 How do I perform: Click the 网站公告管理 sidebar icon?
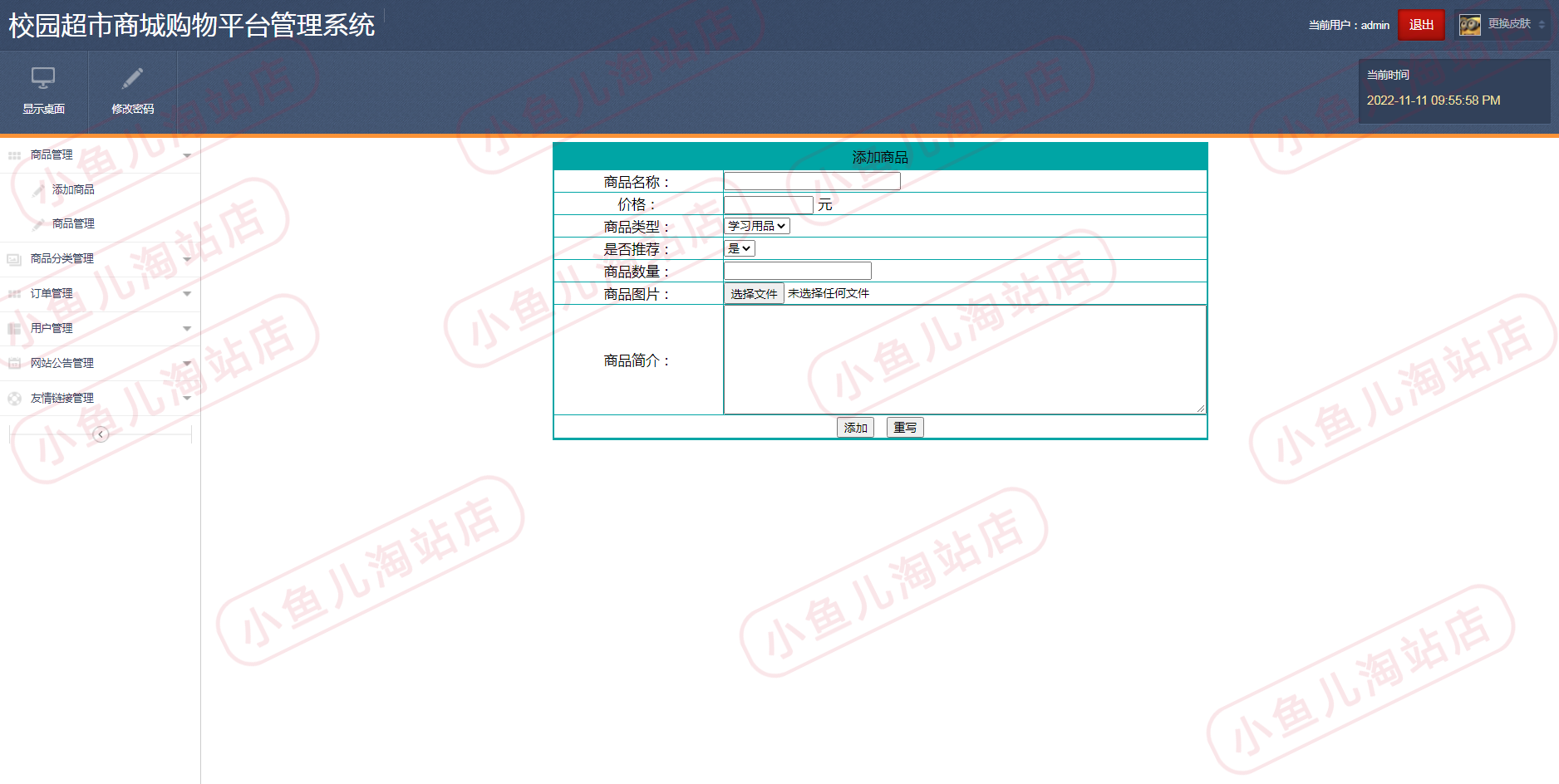click(14, 364)
